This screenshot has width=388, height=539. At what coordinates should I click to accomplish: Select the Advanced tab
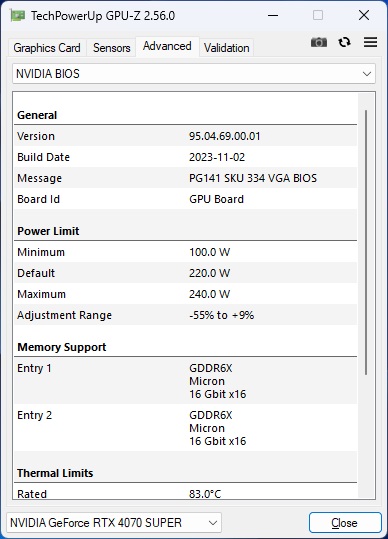tap(167, 46)
